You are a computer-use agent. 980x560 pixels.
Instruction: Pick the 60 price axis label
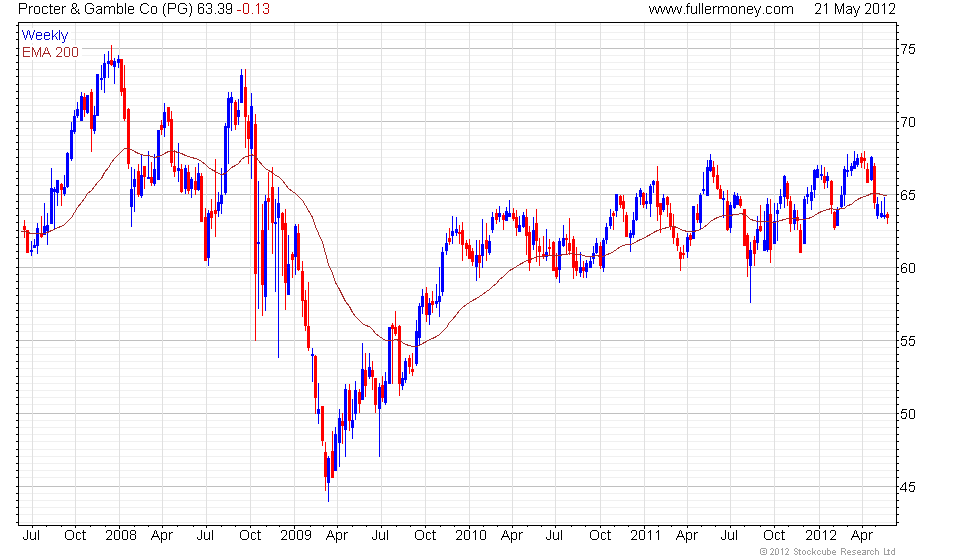(908, 268)
